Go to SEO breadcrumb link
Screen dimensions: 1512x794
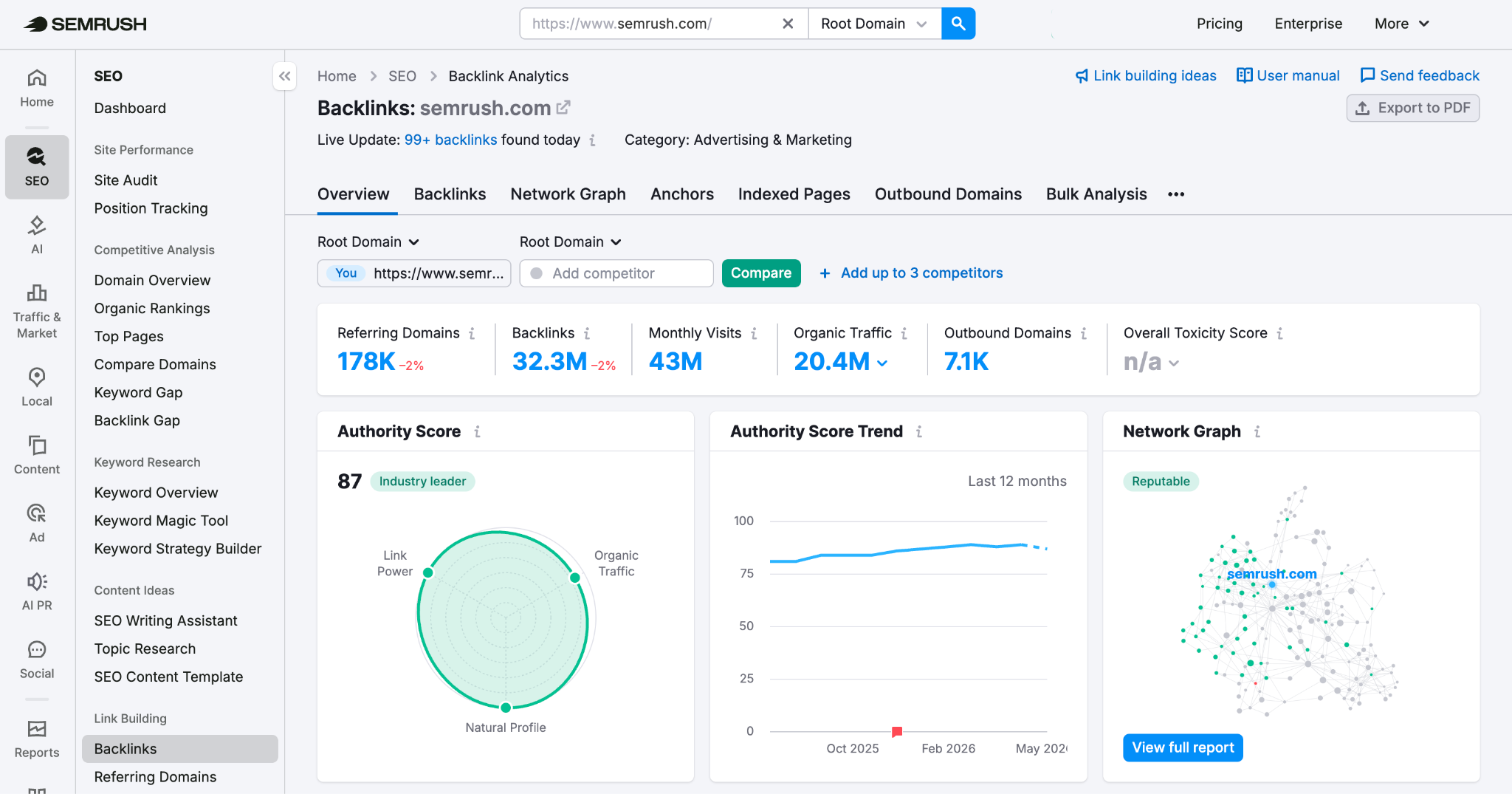point(402,76)
